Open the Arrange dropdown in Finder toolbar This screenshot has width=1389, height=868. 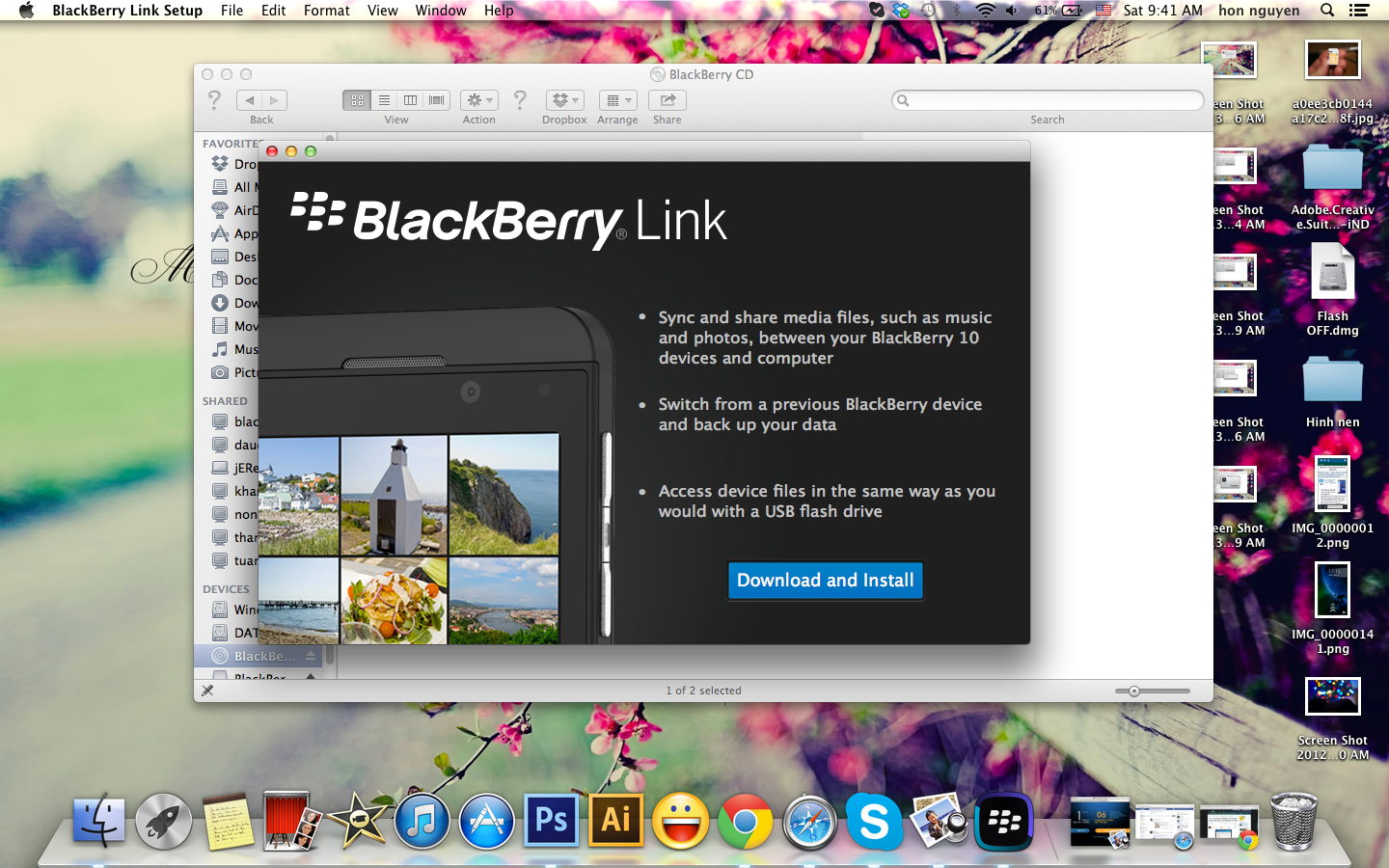coord(617,100)
